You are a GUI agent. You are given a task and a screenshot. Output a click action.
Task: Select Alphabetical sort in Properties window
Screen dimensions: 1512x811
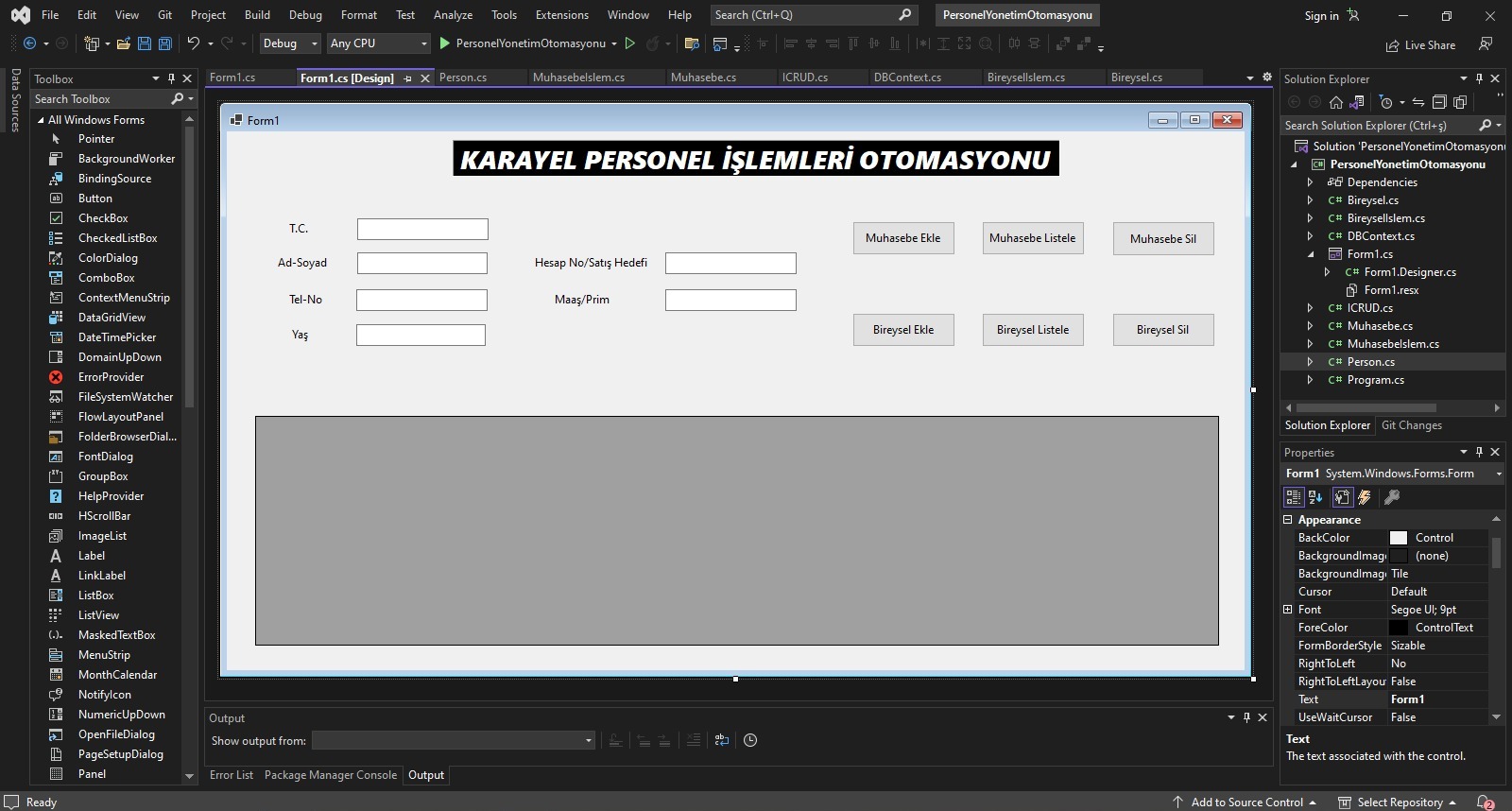coord(1315,496)
